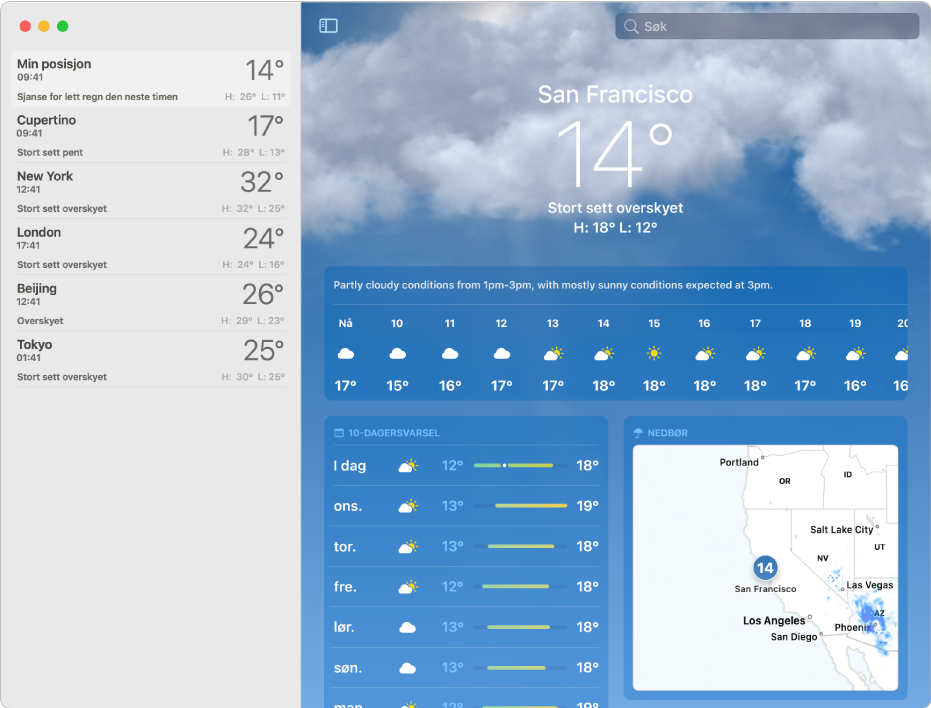Image resolution: width=931 pixels, height=708 pixels.
Task: Click the yellow minimize window button
Action: pyautogui.click(x=44, y=26)
